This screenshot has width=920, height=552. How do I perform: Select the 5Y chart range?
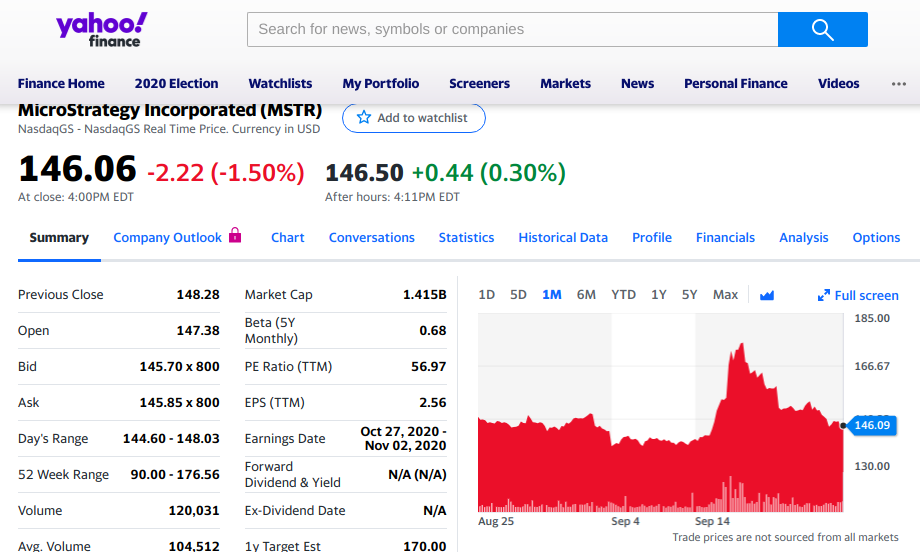click(689, 295)
